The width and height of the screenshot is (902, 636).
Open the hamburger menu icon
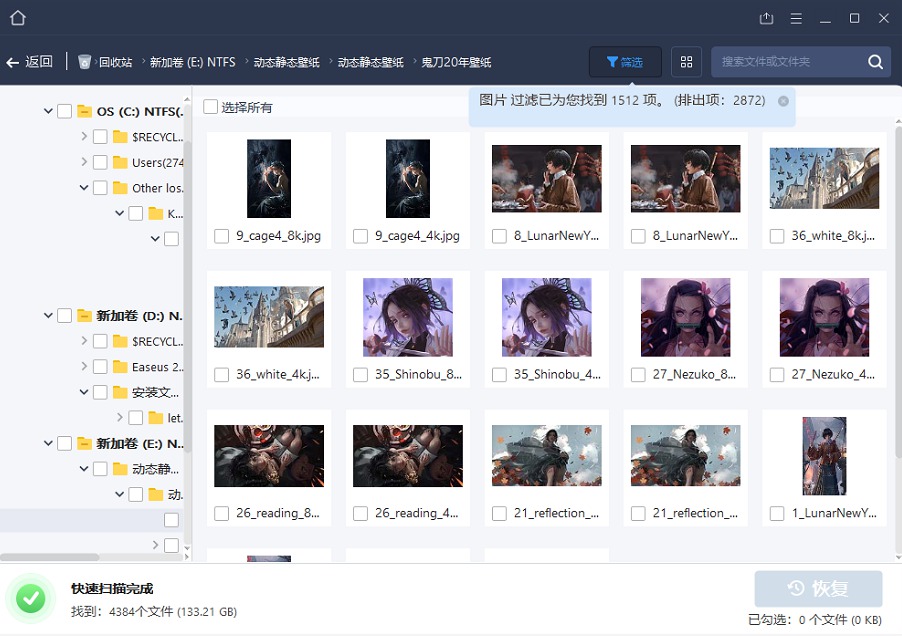tap(796, 18)
